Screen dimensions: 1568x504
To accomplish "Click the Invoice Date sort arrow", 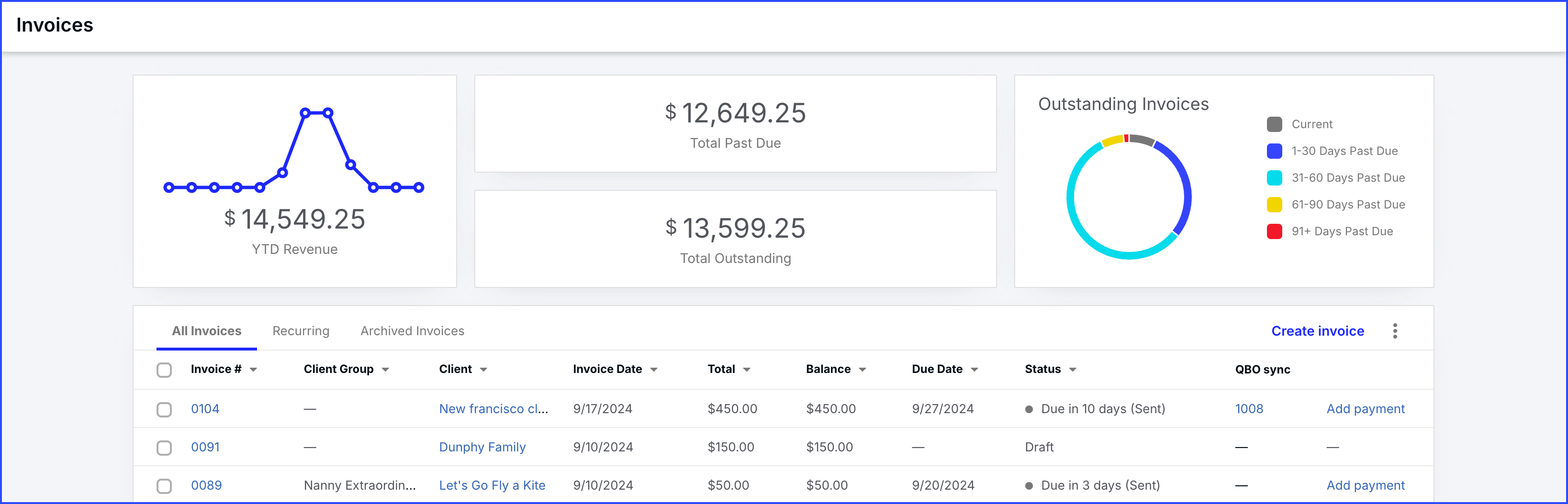I will pos(654,370).
